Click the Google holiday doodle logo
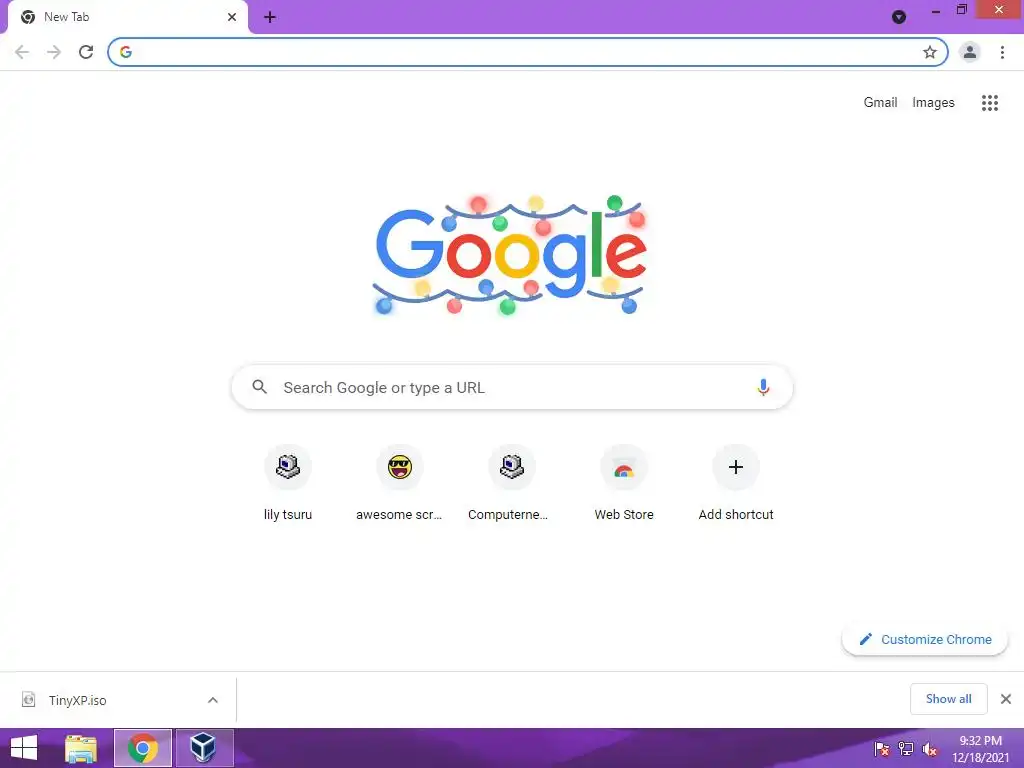This screenshot has height=768, width=1024. point(510,255)
